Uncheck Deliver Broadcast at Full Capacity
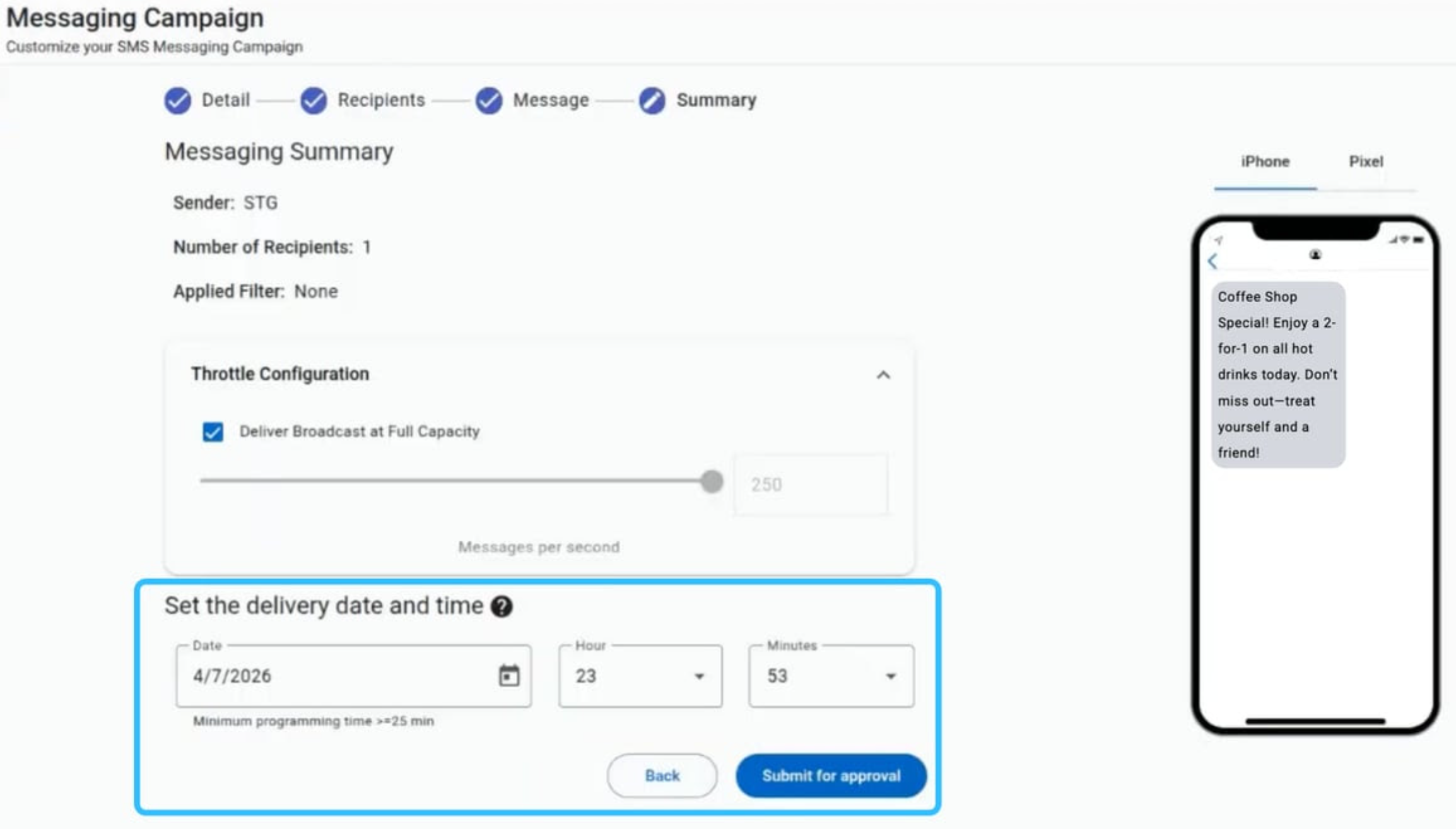Screen dimensions: 1456x829 pos(213,432)
